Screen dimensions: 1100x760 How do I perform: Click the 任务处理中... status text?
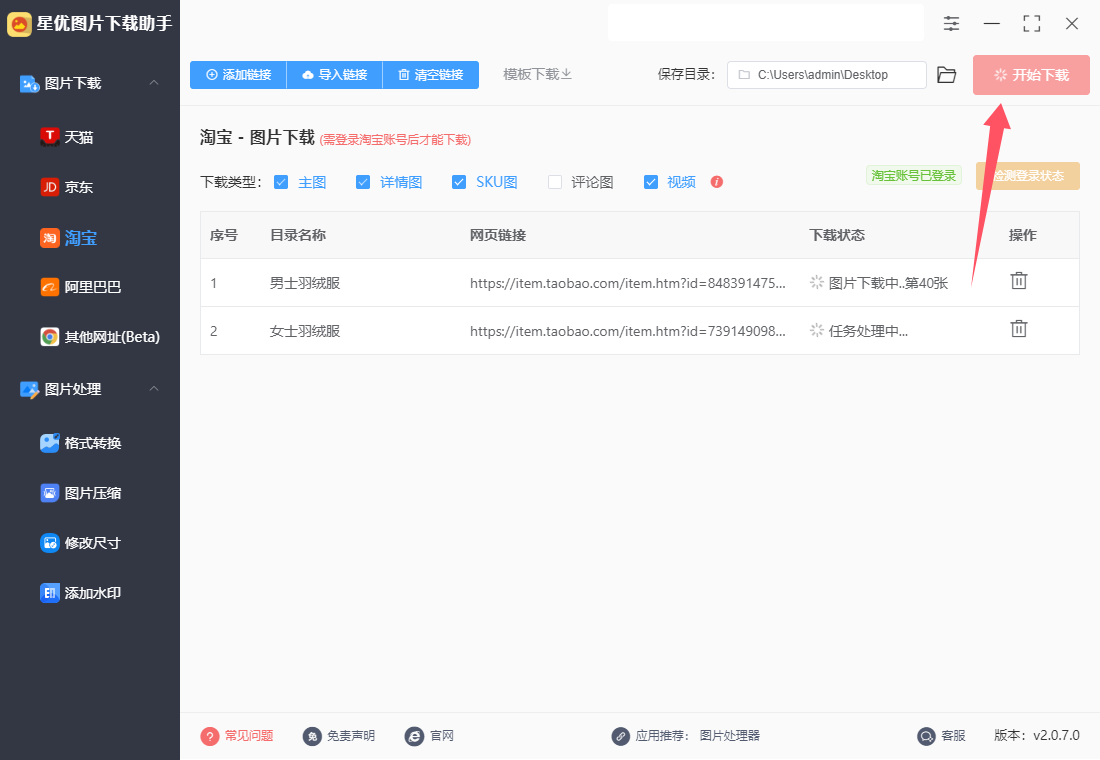coord(868,331)
